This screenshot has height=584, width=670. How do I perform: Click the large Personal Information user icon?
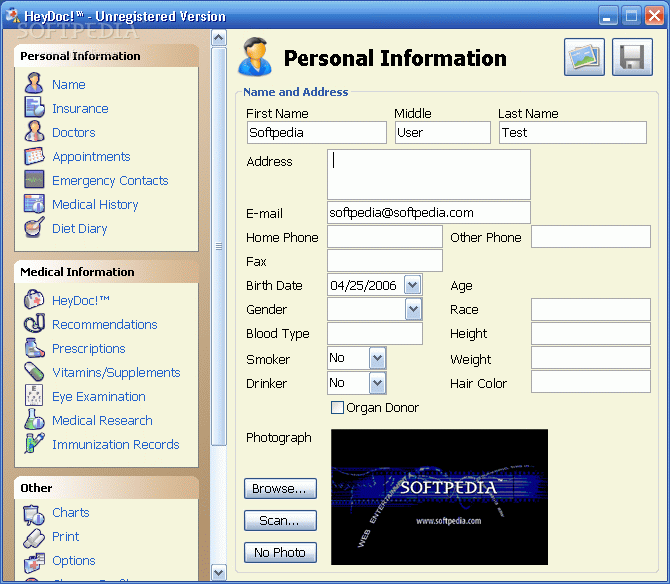pyautogui.click(x=255, y=57)
